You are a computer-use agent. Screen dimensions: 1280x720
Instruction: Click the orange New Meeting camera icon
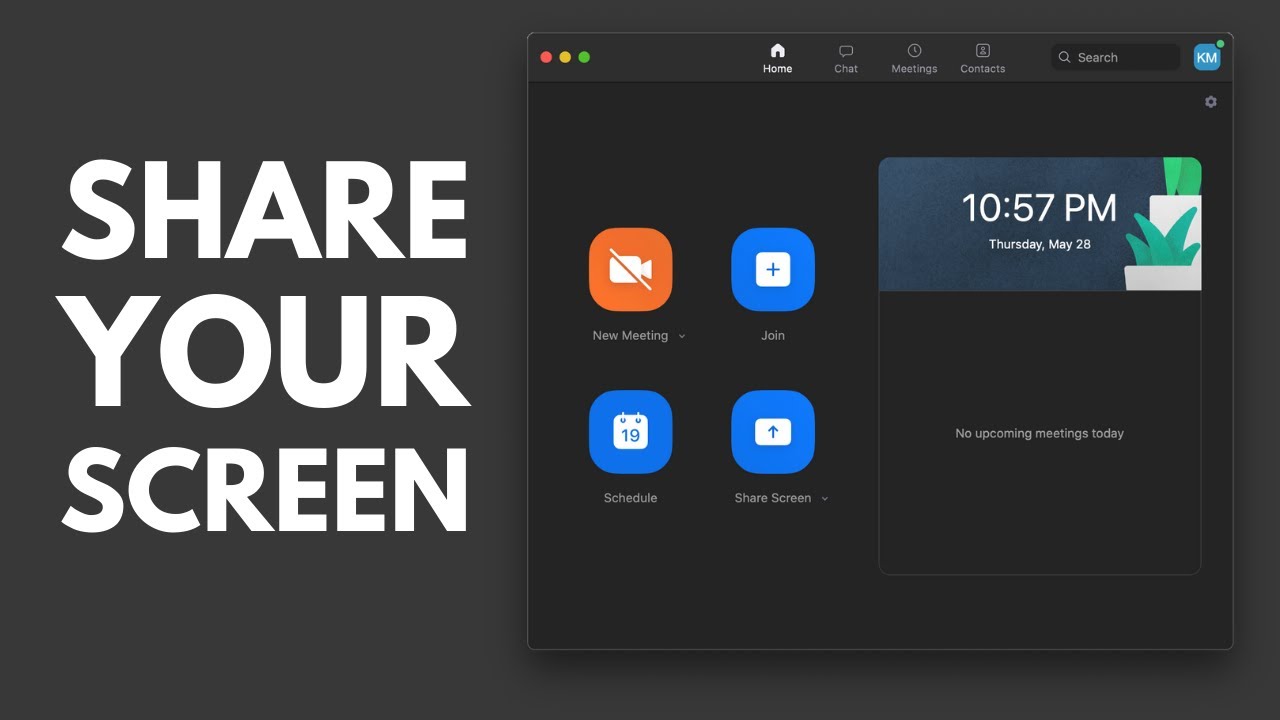630,270
